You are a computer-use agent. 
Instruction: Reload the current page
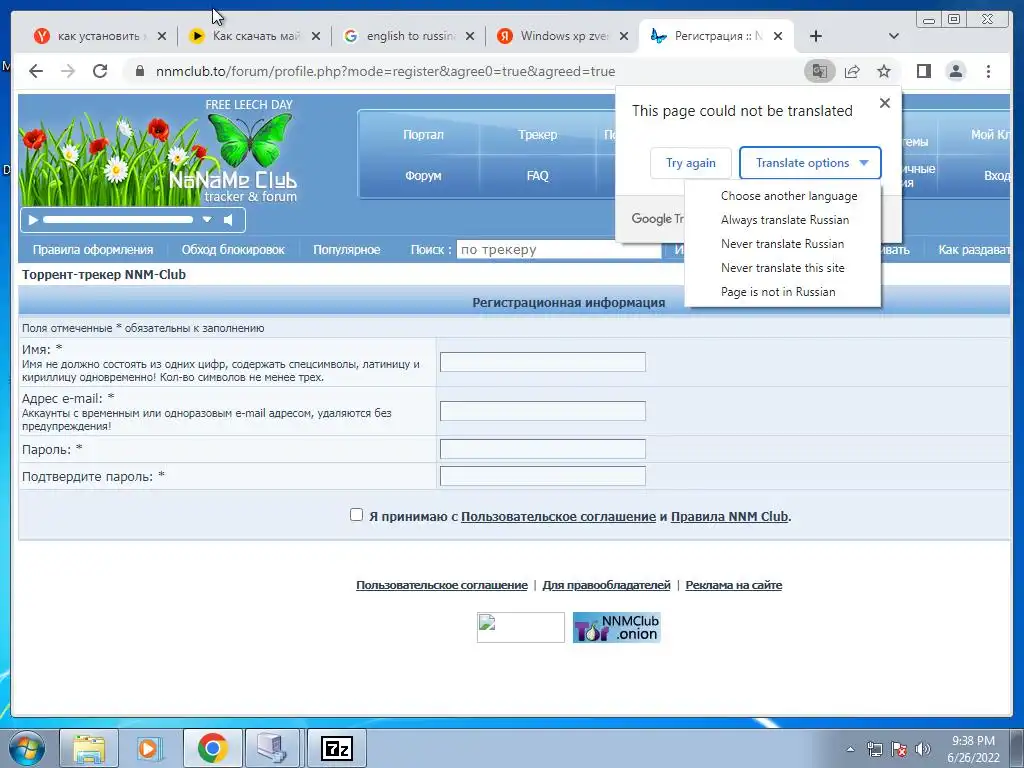(100, 71)
